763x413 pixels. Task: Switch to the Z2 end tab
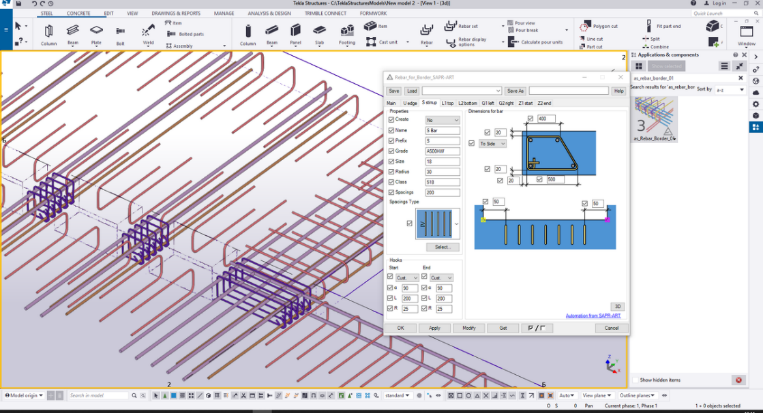pos(545,103)
